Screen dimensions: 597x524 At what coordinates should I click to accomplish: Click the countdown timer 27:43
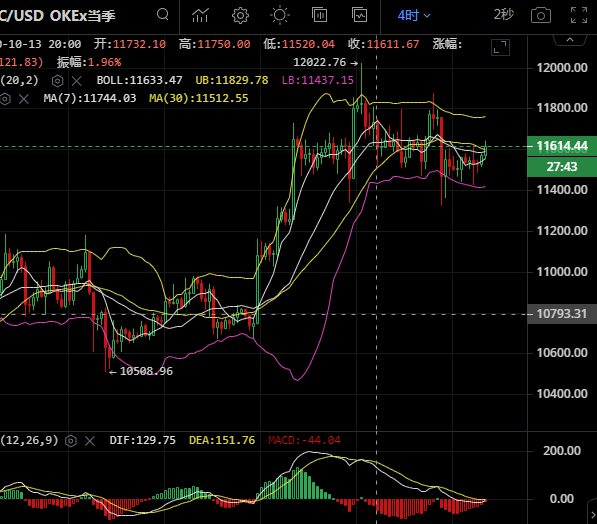tap(562, 167)
